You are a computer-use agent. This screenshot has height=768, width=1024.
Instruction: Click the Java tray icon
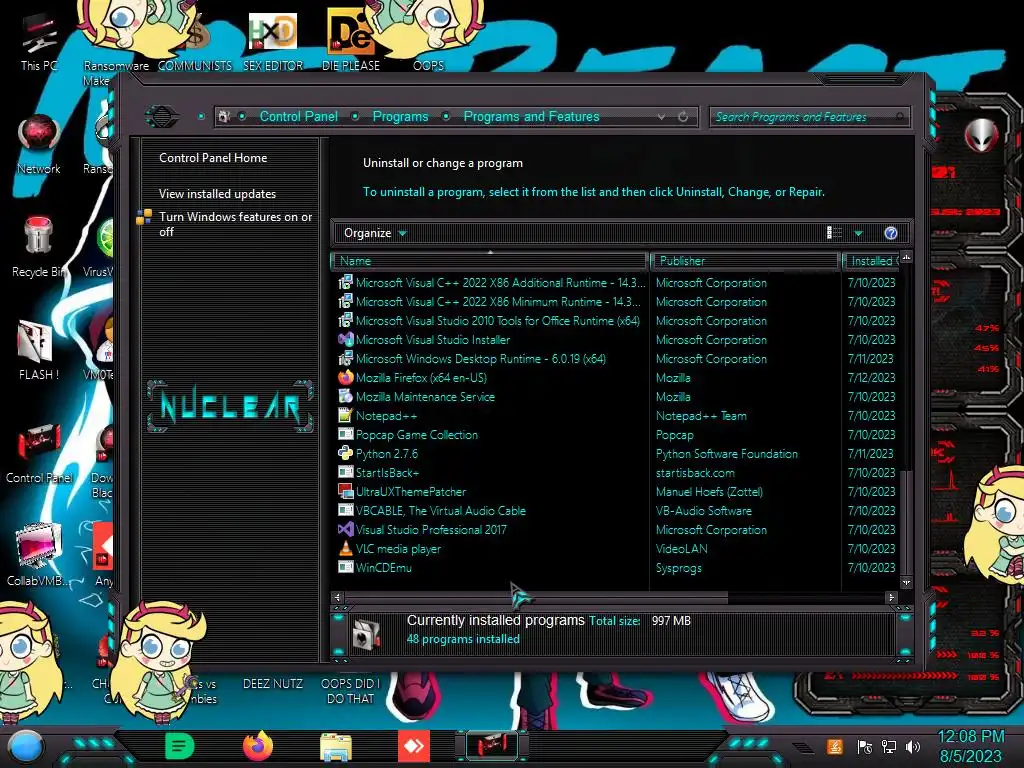(x=835, y=746)
